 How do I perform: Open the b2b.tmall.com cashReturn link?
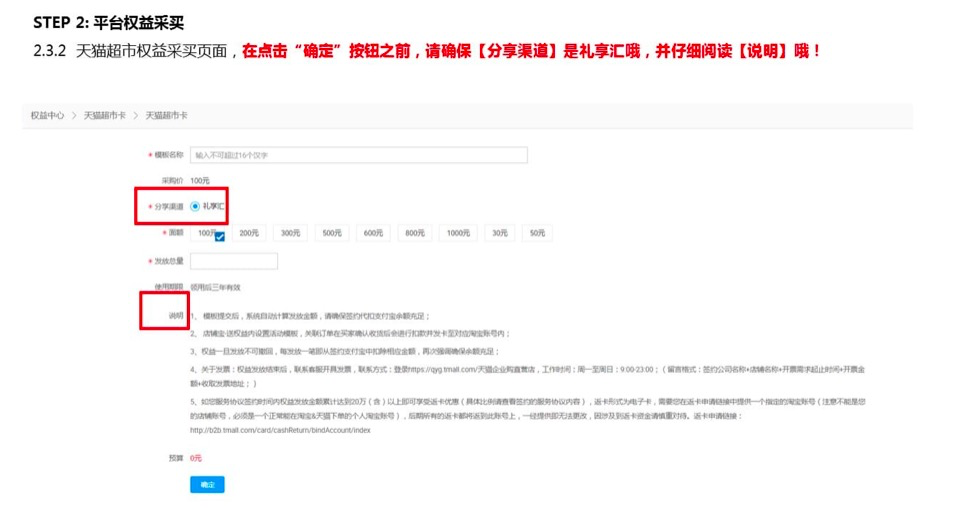point(280,430)
